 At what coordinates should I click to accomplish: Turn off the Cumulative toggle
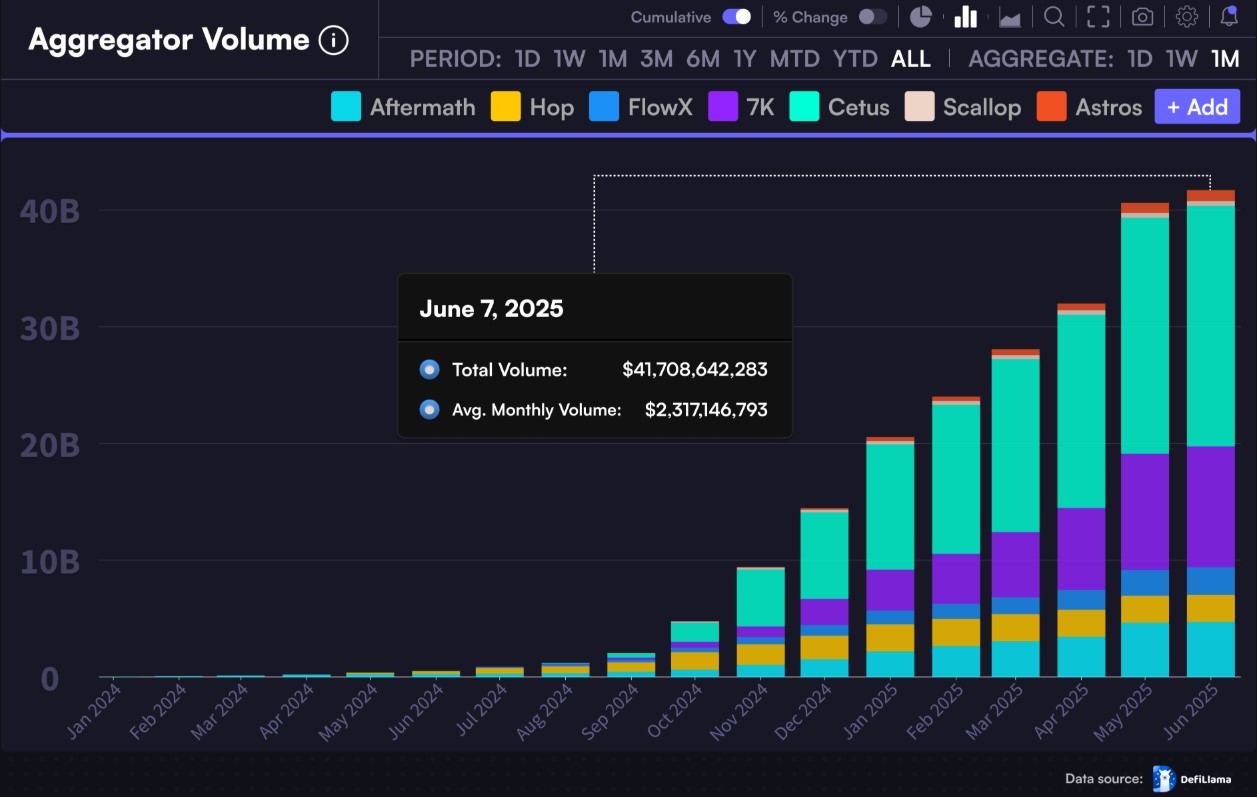[x=737, y=17]
